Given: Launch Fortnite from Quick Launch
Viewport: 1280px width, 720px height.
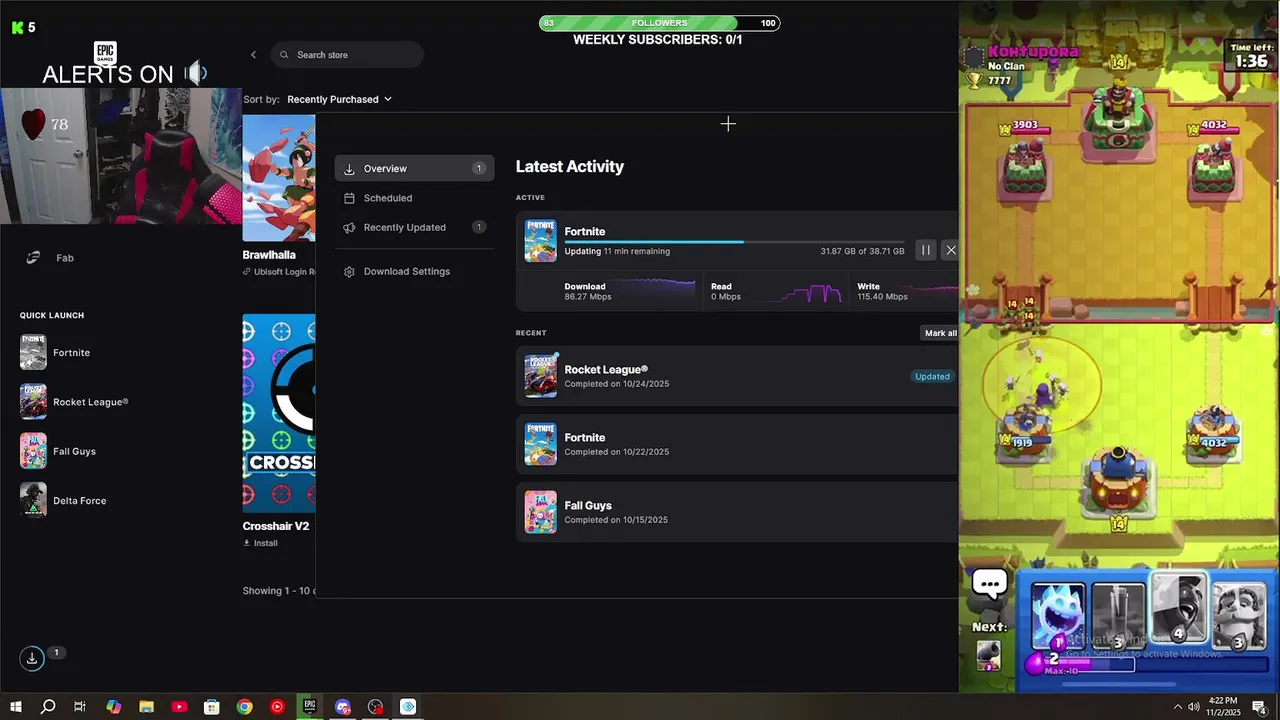Looking at the screenshot, I should pos(56,353).
